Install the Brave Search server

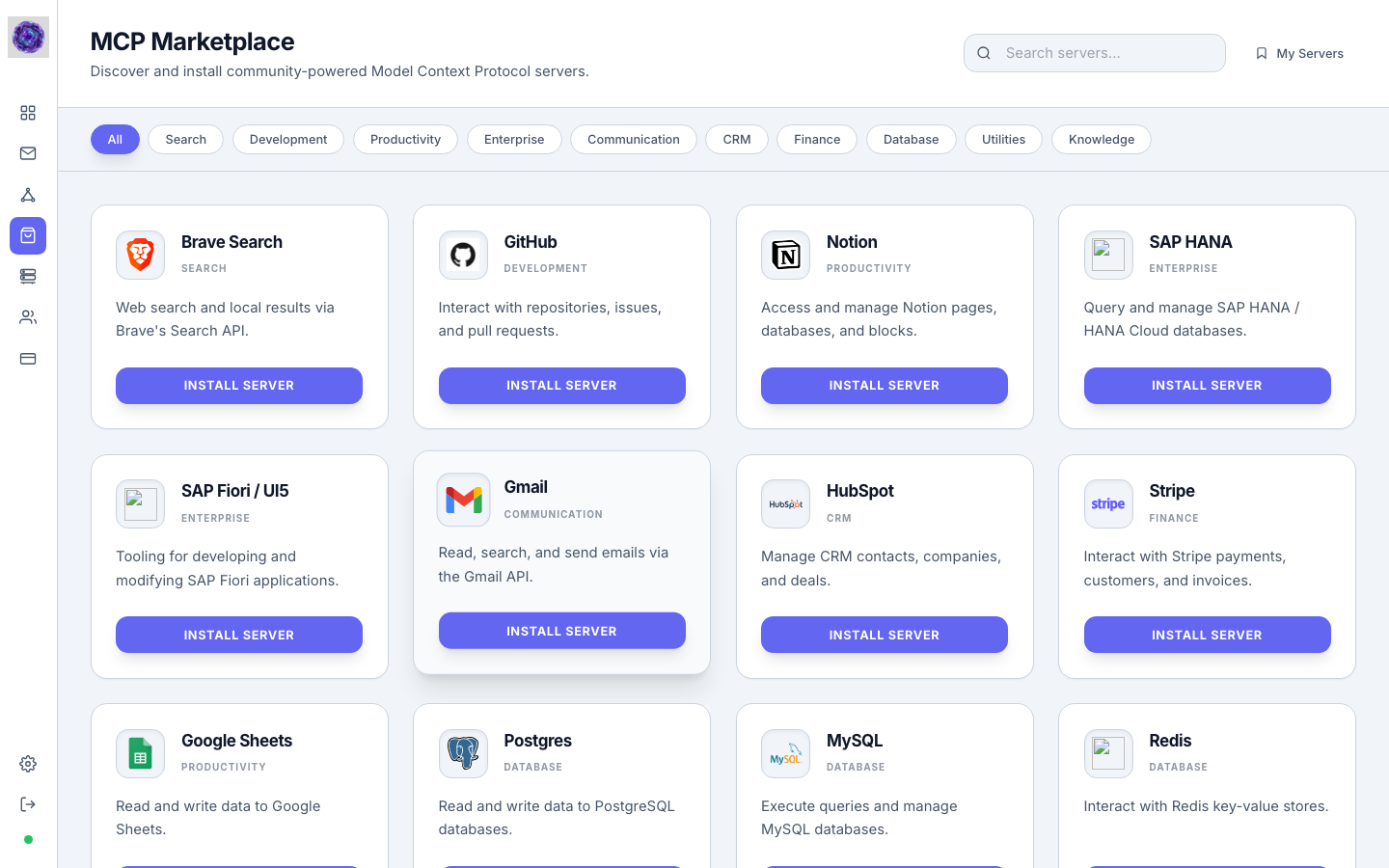239,386
